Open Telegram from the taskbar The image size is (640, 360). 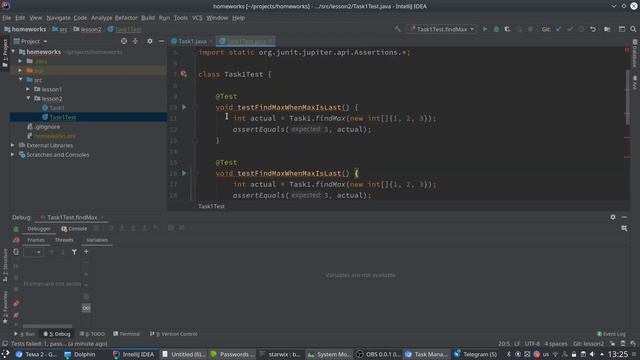[476, 354]
